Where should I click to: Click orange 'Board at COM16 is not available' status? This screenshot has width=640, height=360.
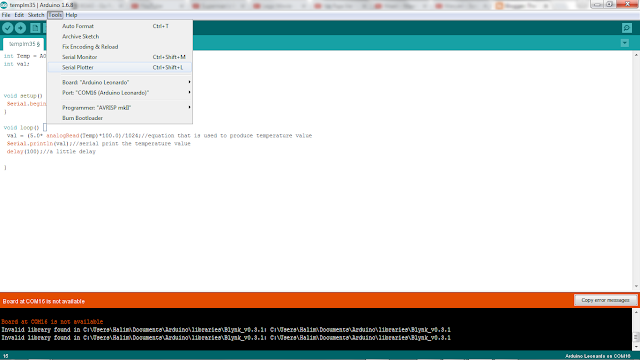(44, 301)
